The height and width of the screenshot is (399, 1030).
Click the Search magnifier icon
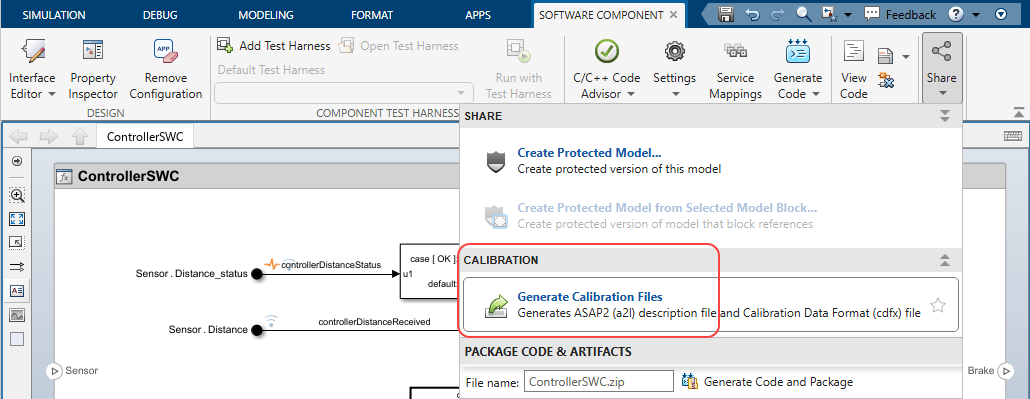click(x=803, y=14)
